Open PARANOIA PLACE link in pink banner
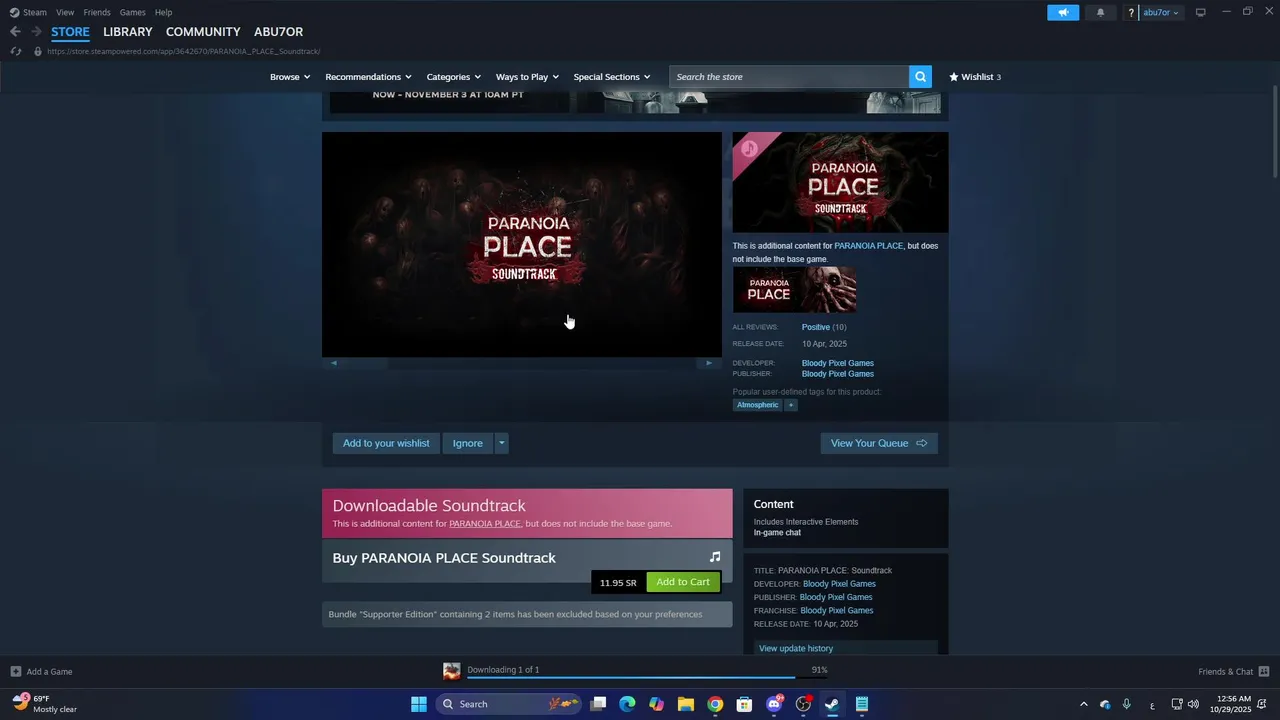Screen dimensions: 1280x720 coord(485,524)
